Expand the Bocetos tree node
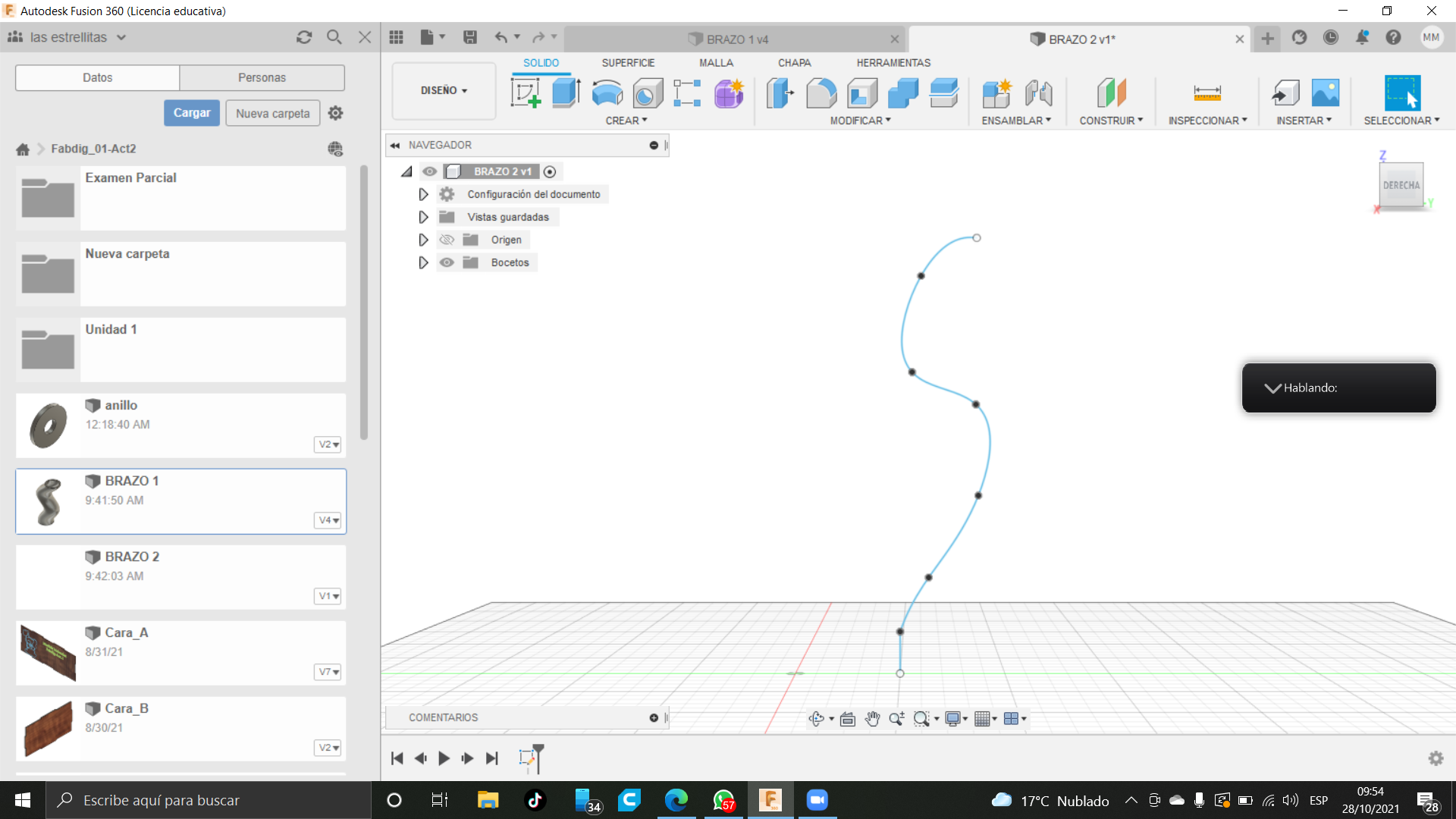This screenshot has width=1456, height=819. click(423, 262)
